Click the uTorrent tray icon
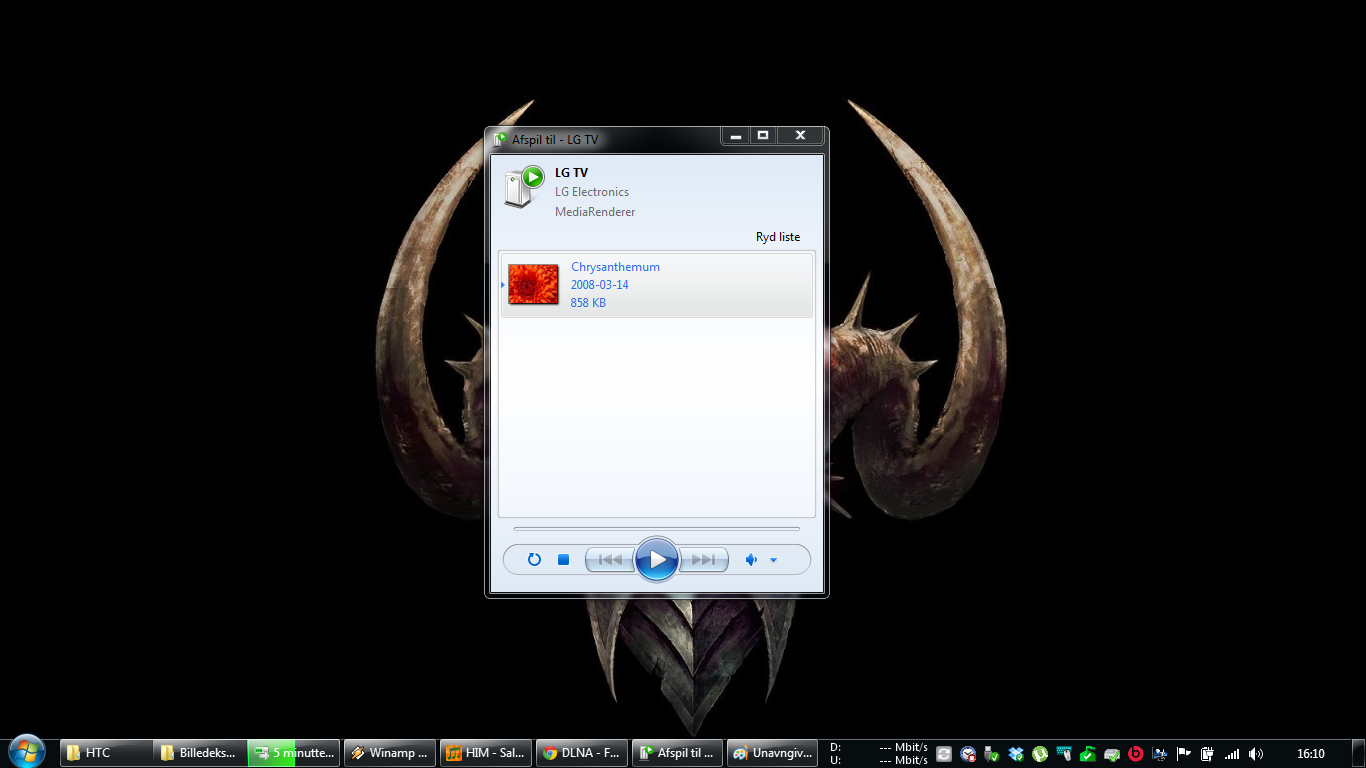This screenshot has height=768, width=1366. tap(1040, 754)
